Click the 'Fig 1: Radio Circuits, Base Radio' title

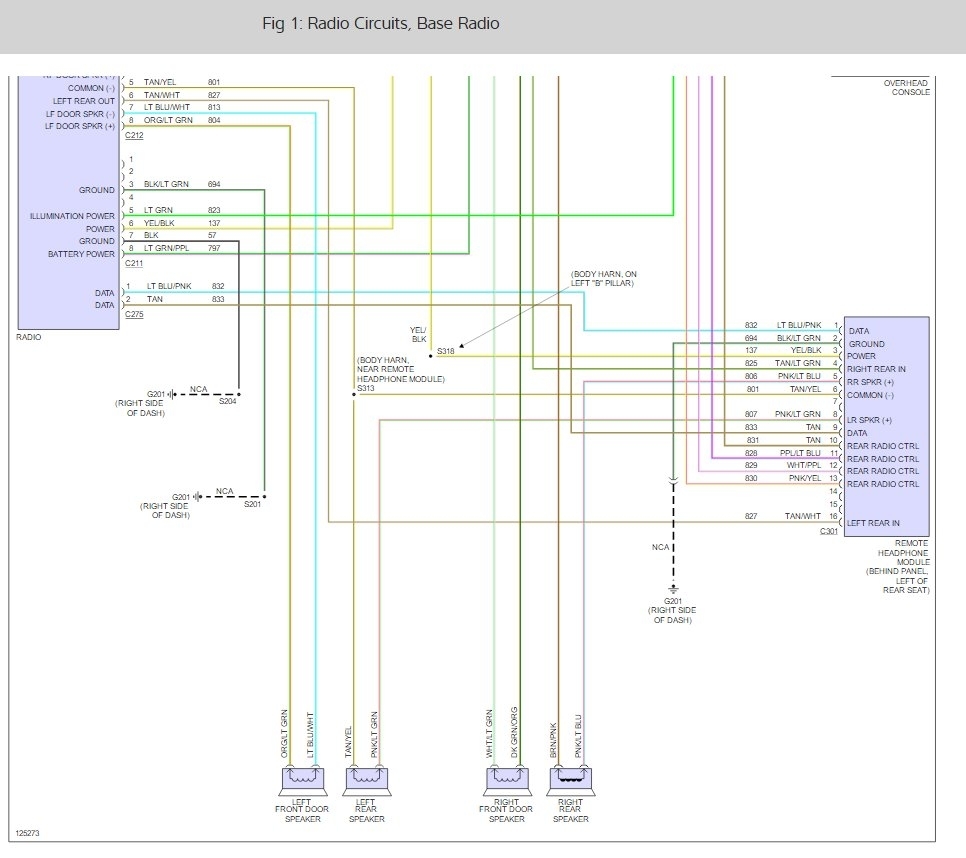click(381, 23)
